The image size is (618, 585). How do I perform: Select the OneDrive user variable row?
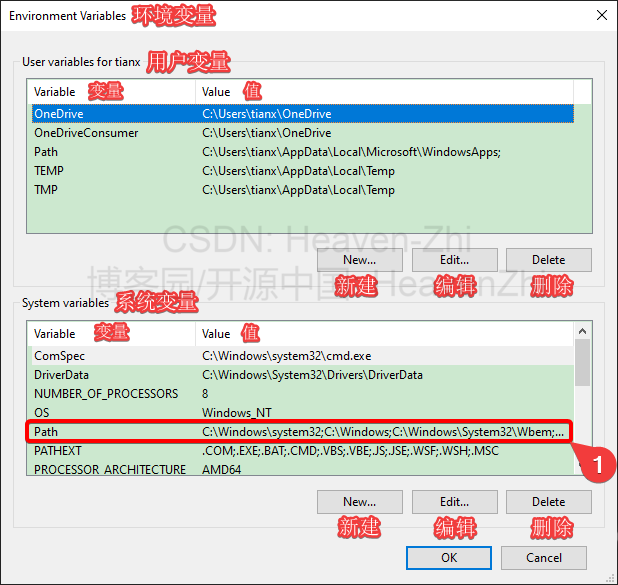pyautogui.click(x=303, y=114)
